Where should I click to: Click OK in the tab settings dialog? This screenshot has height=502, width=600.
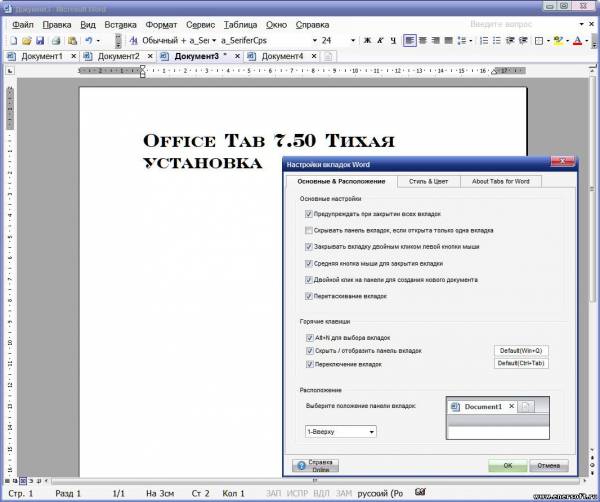507,466
